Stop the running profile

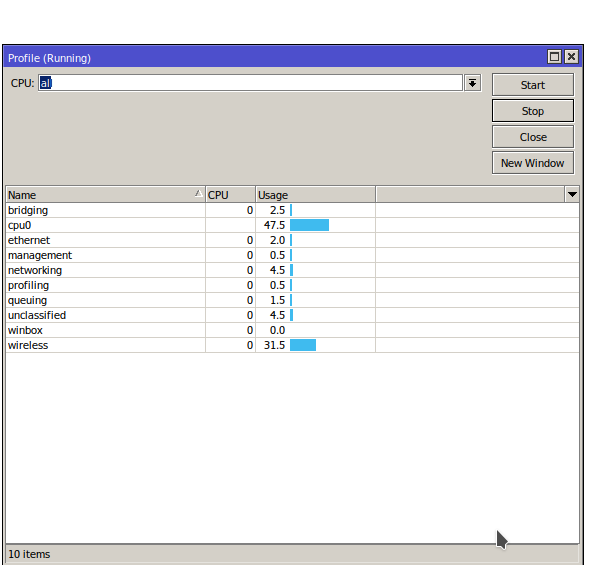(x=533, y=111)
